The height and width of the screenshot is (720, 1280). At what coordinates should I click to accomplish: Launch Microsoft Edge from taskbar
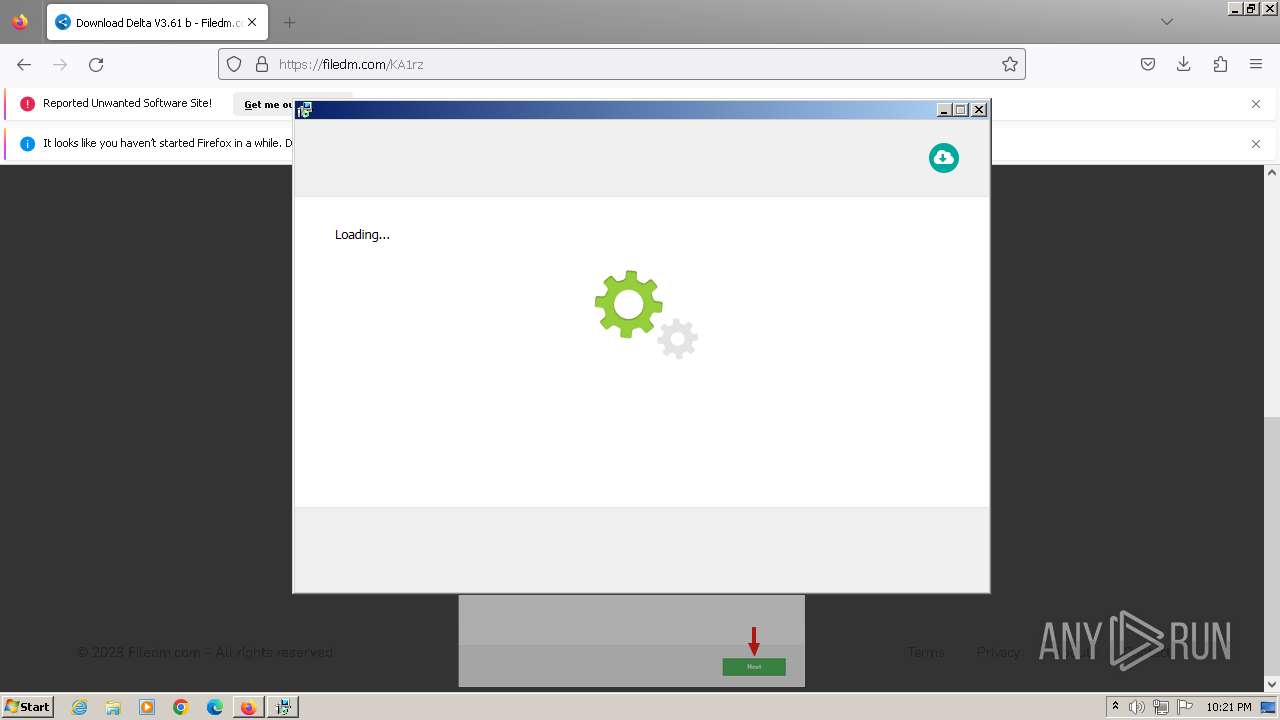(x=215, y=707)
